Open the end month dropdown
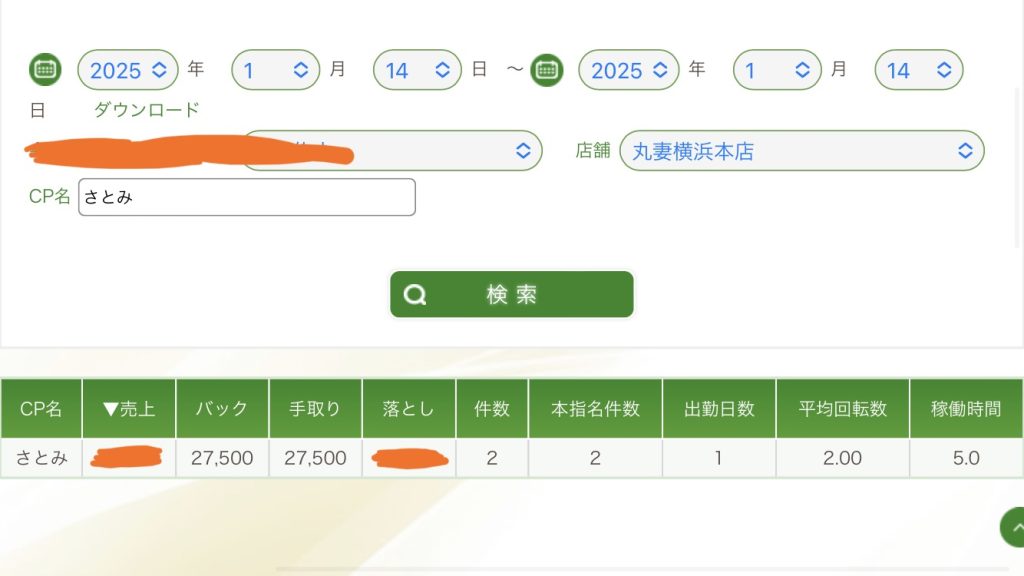This screenshot has height=576, width=1024. pyautogui.click(x=777, y=70)
